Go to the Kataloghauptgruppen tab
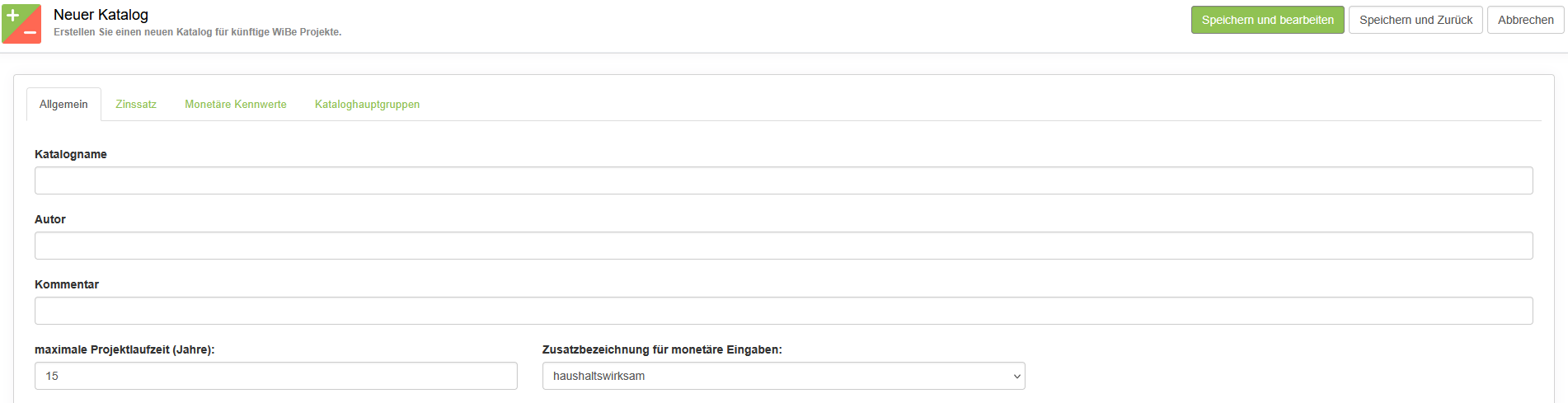 pos(367,105)
